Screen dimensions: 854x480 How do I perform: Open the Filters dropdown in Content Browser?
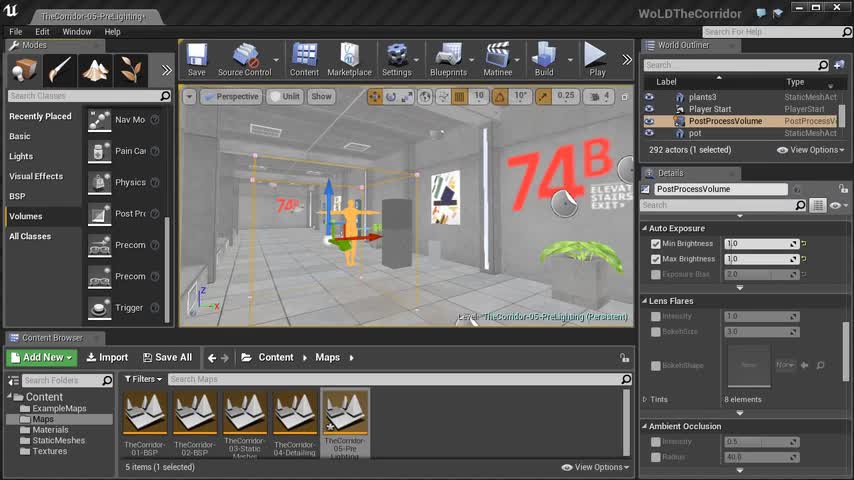pyautogui.click(x=143, y=379)
